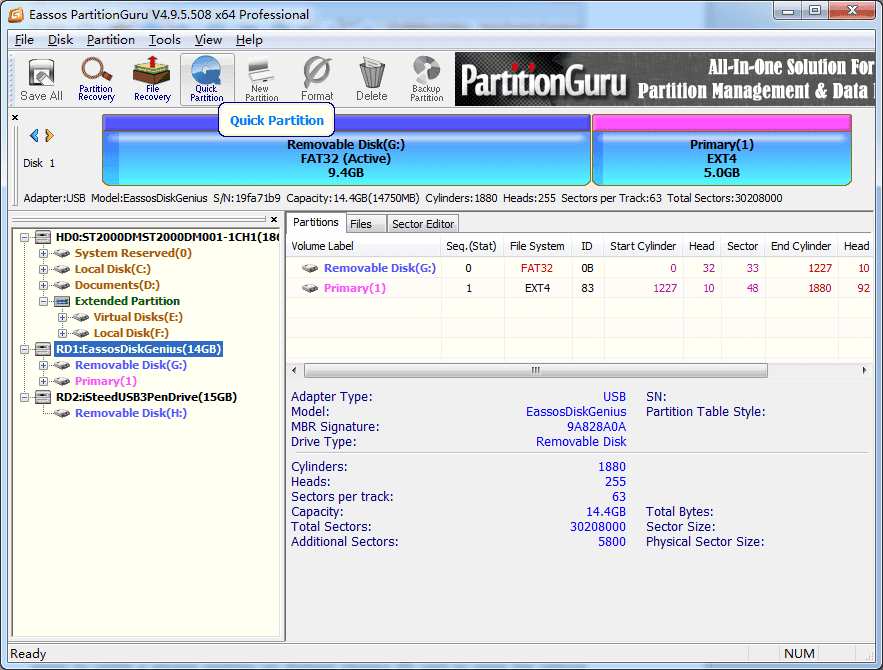Click the partition table scroll-right arrow

click(864, 370)
